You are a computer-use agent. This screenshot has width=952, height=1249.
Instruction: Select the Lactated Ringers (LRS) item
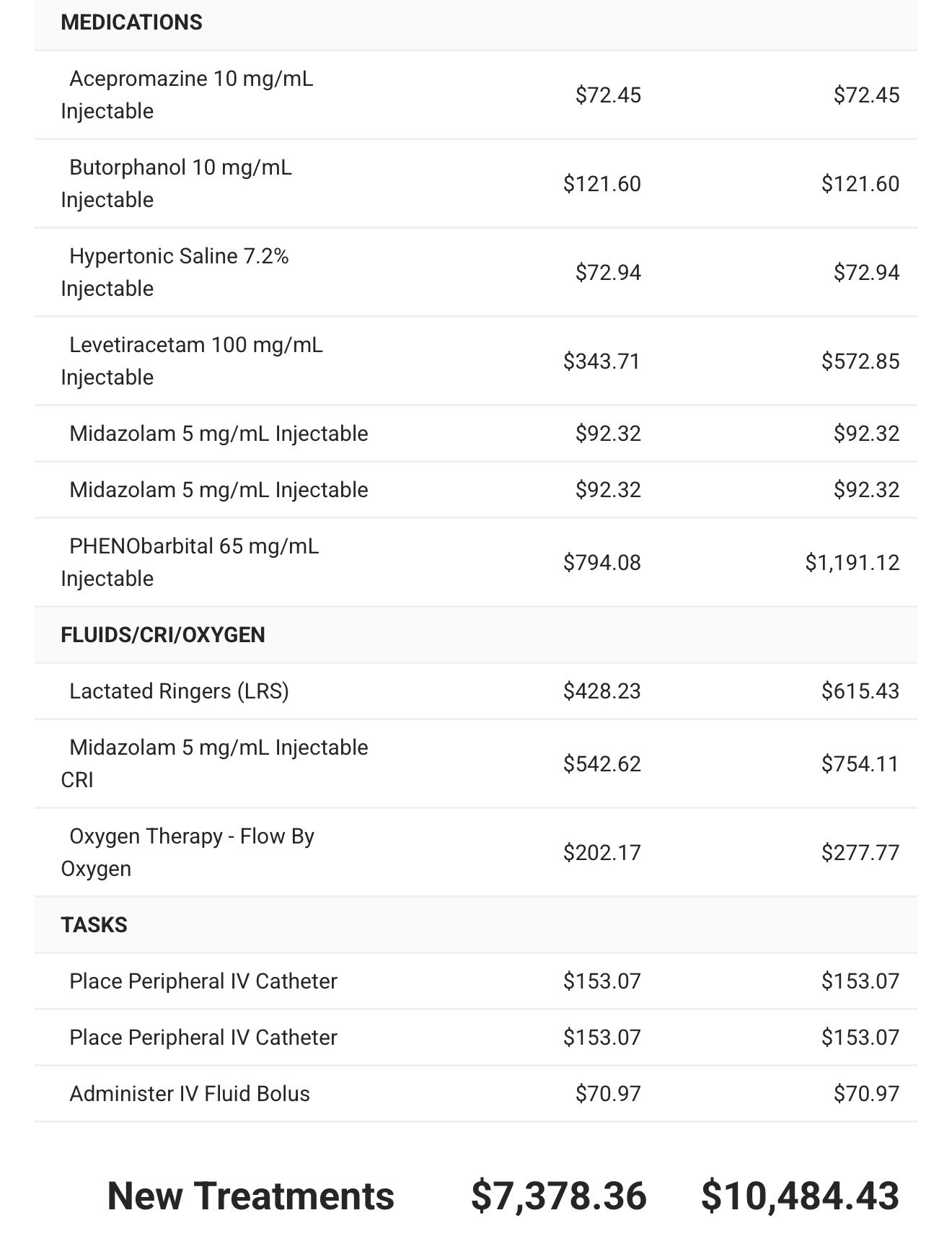click(179, 691)
